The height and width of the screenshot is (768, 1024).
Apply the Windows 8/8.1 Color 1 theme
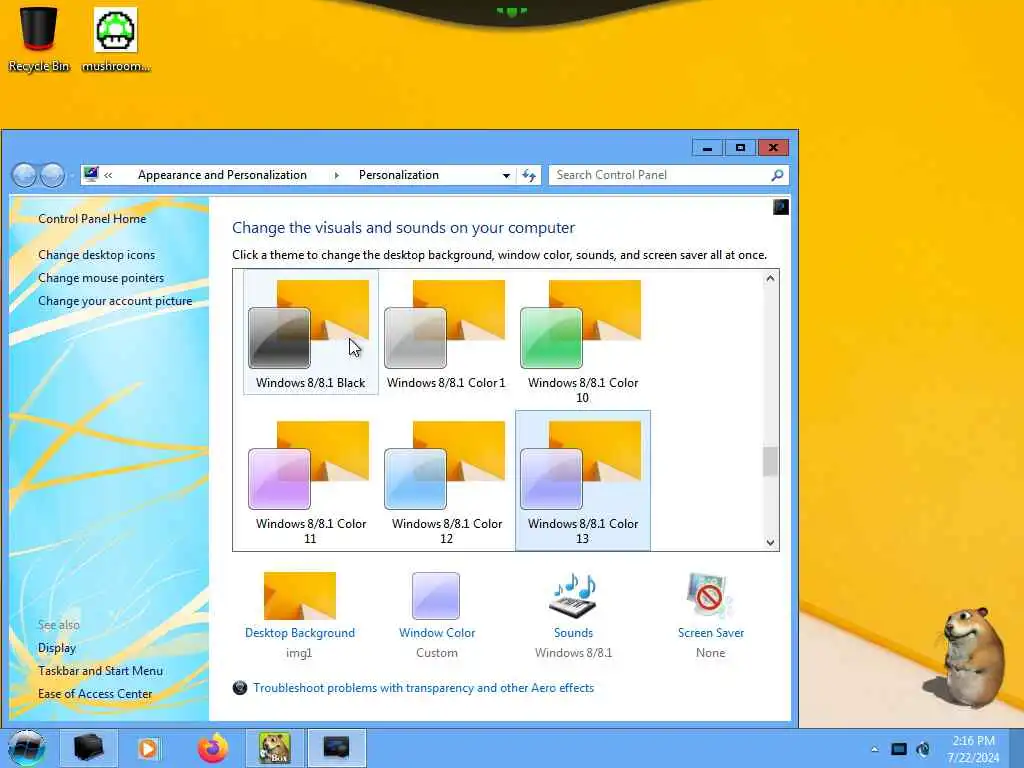click(x=446, y=332)
